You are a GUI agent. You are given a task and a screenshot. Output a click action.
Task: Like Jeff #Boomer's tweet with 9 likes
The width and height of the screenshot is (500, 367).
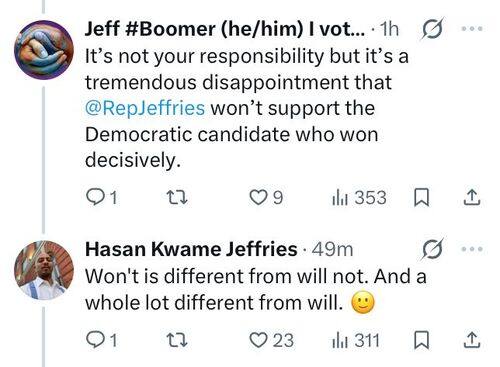point(266,197)
